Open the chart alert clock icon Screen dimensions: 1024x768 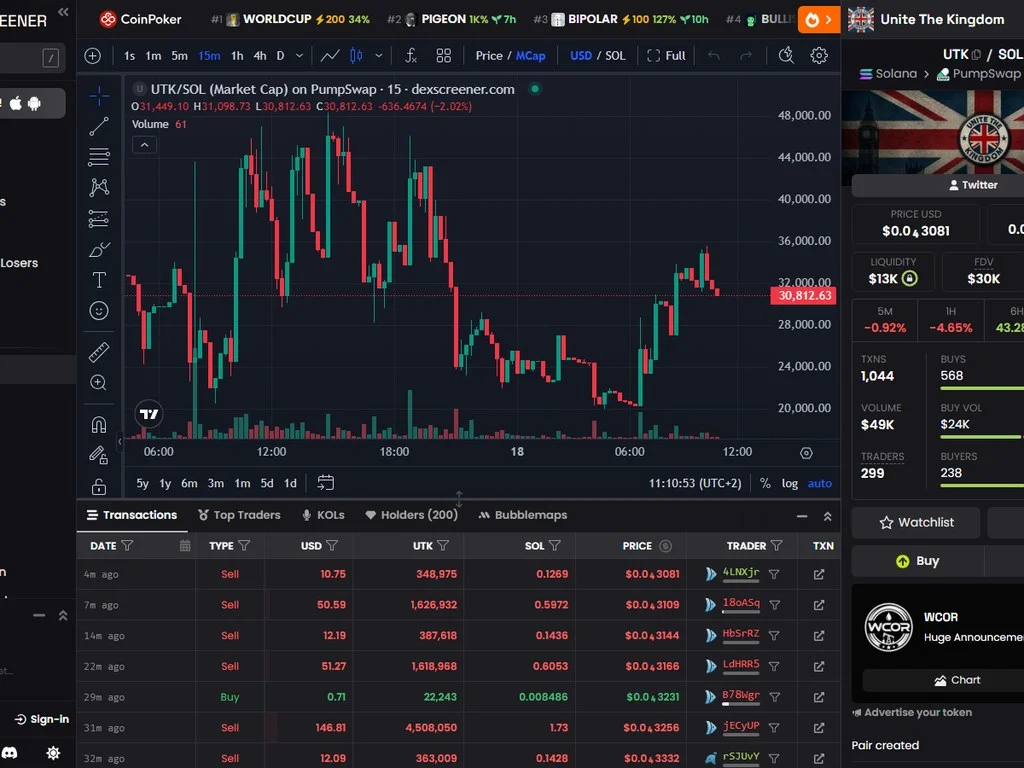coord(786,56)
